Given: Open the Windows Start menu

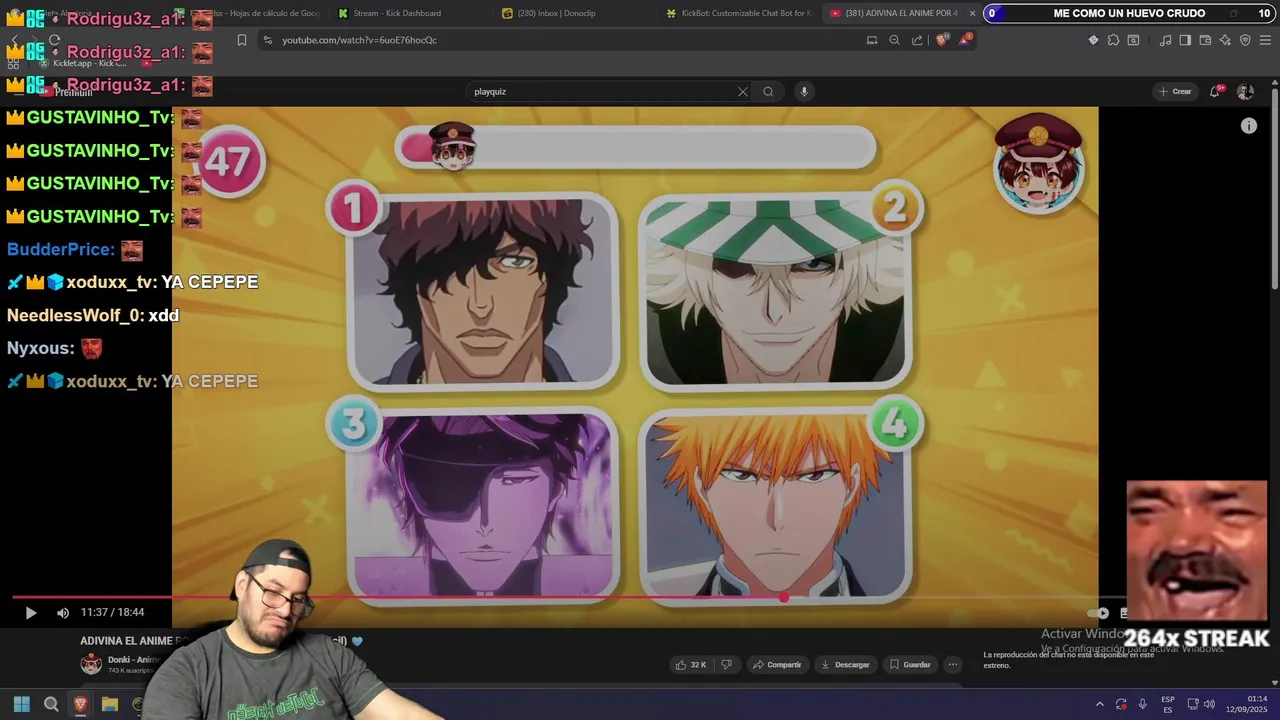Looking at the screenshot, I should 21,704.
